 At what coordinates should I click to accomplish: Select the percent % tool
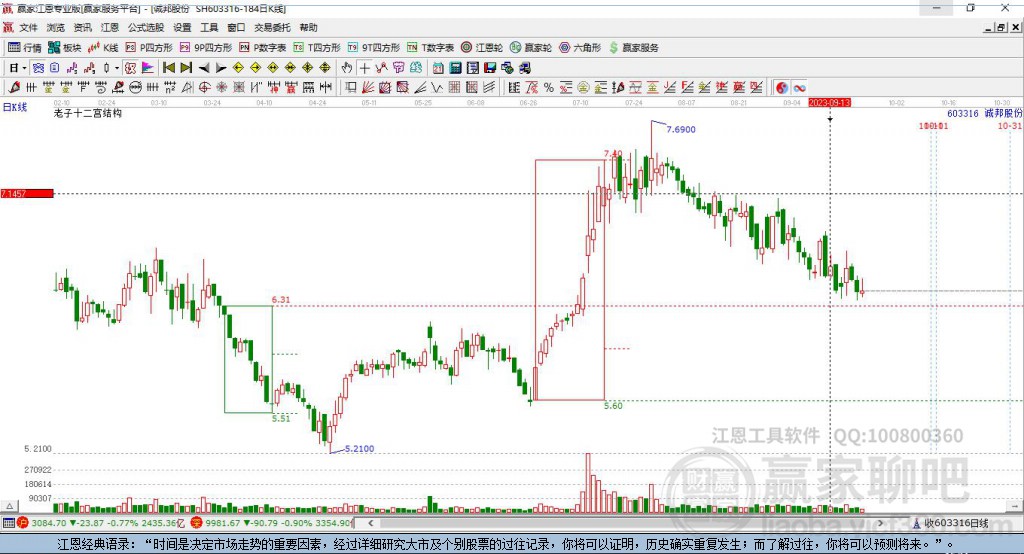tap(549, 88)
